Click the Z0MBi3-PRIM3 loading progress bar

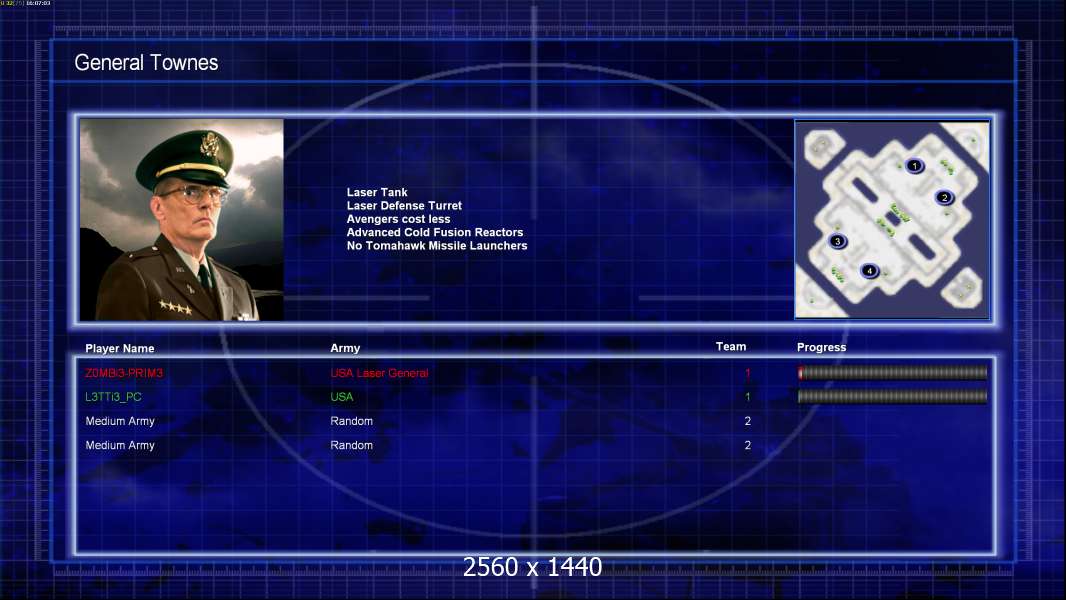point(893,372)
